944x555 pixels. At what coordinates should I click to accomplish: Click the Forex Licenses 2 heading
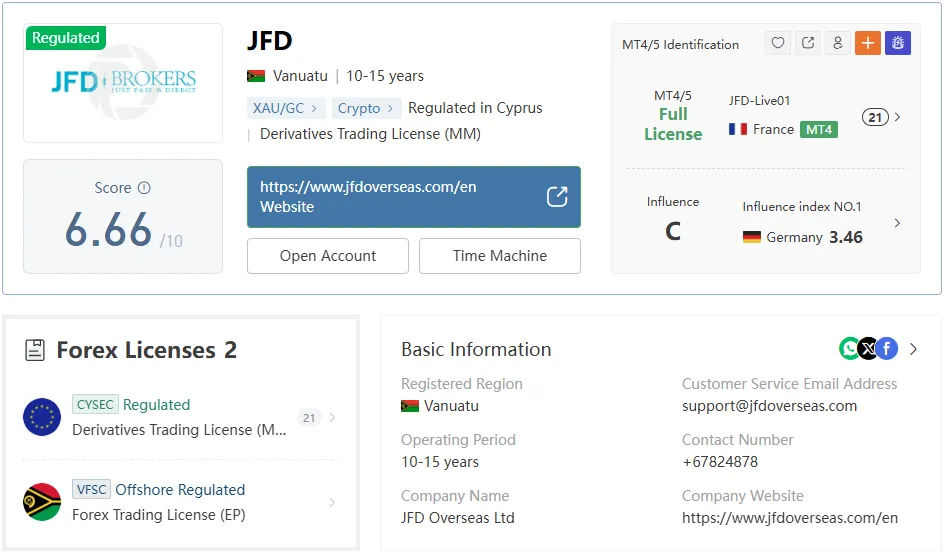pyautogui.click(x=146, y=350)
